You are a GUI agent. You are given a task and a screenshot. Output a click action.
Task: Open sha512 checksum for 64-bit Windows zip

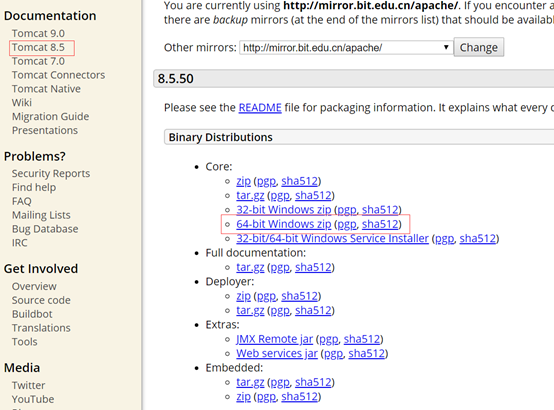click(x=380, y=224)
